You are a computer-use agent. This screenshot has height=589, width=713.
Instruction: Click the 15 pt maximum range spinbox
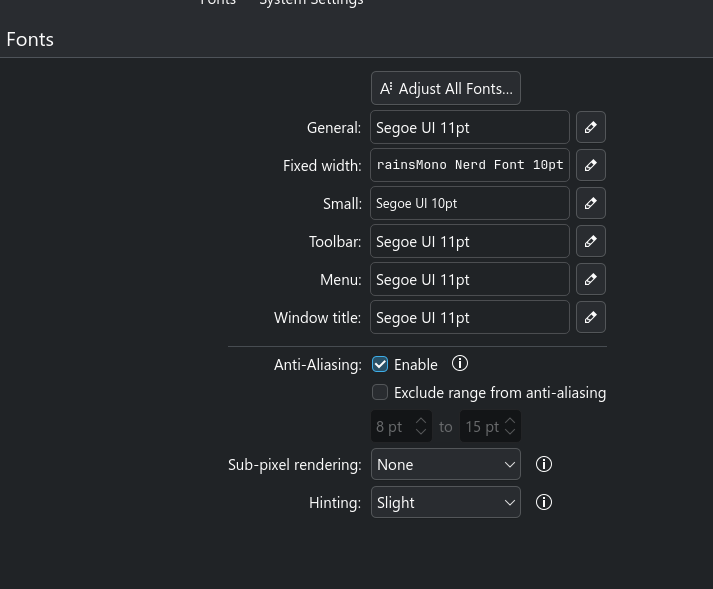click(x=490, y=427)
